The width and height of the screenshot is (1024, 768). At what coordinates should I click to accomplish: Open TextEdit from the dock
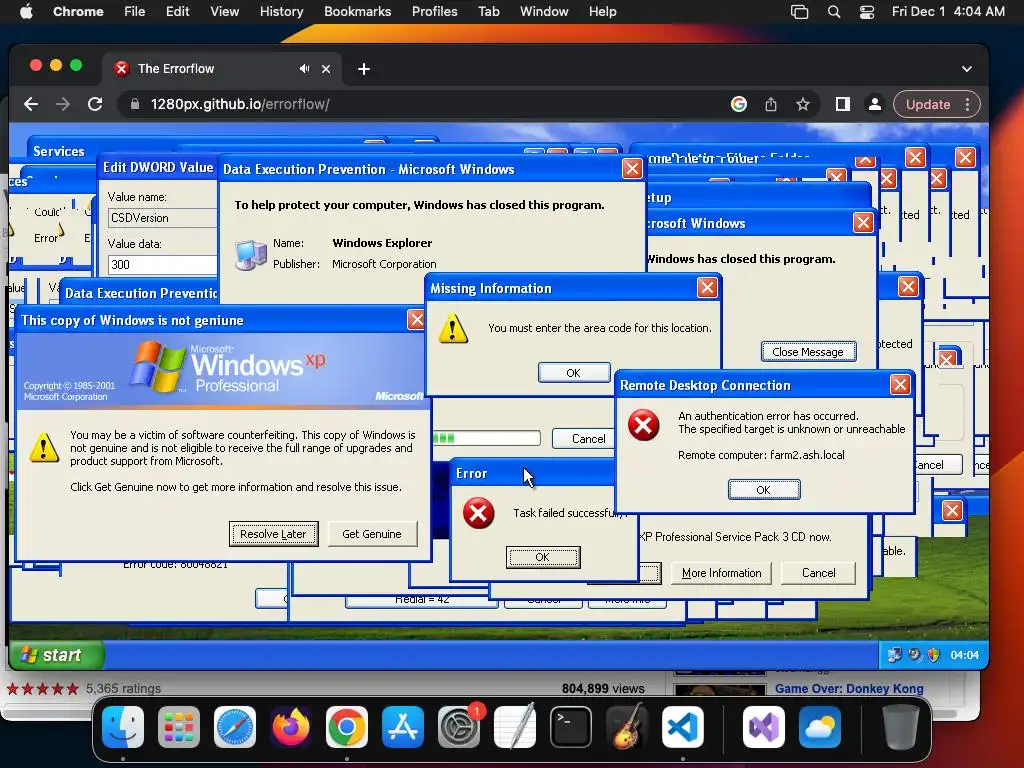pyautogui.click(x=515, y=727)
